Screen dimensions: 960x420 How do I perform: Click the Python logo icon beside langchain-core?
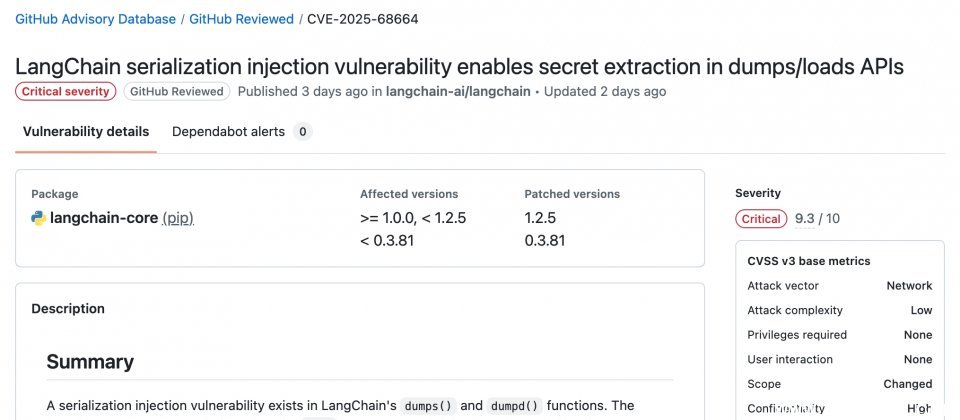39,218
